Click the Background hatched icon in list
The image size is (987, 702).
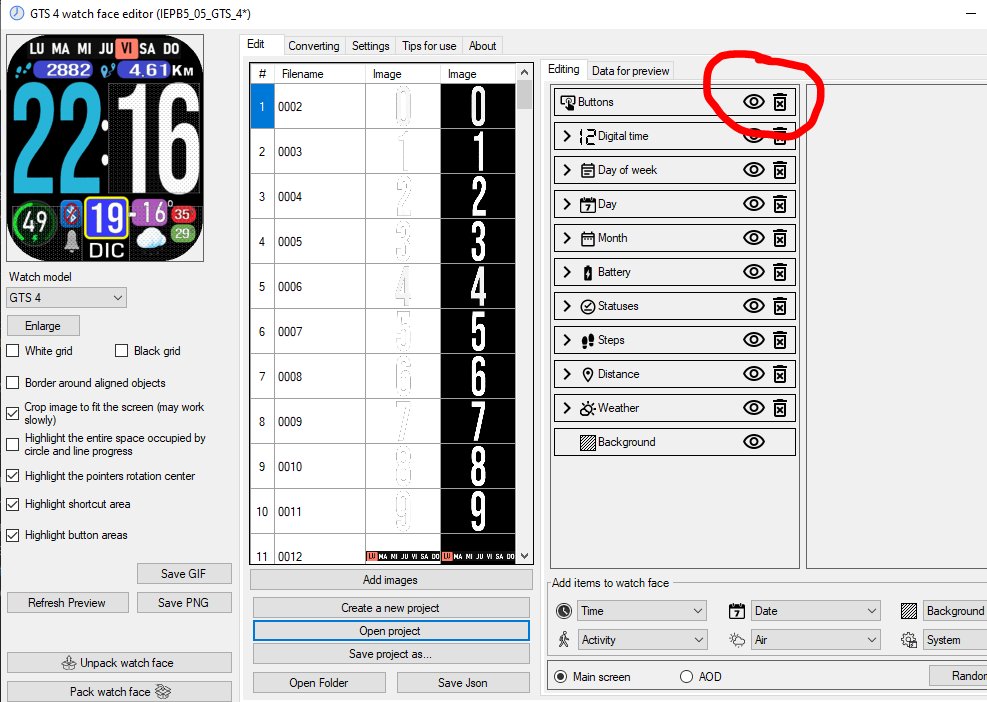point(587,443)
